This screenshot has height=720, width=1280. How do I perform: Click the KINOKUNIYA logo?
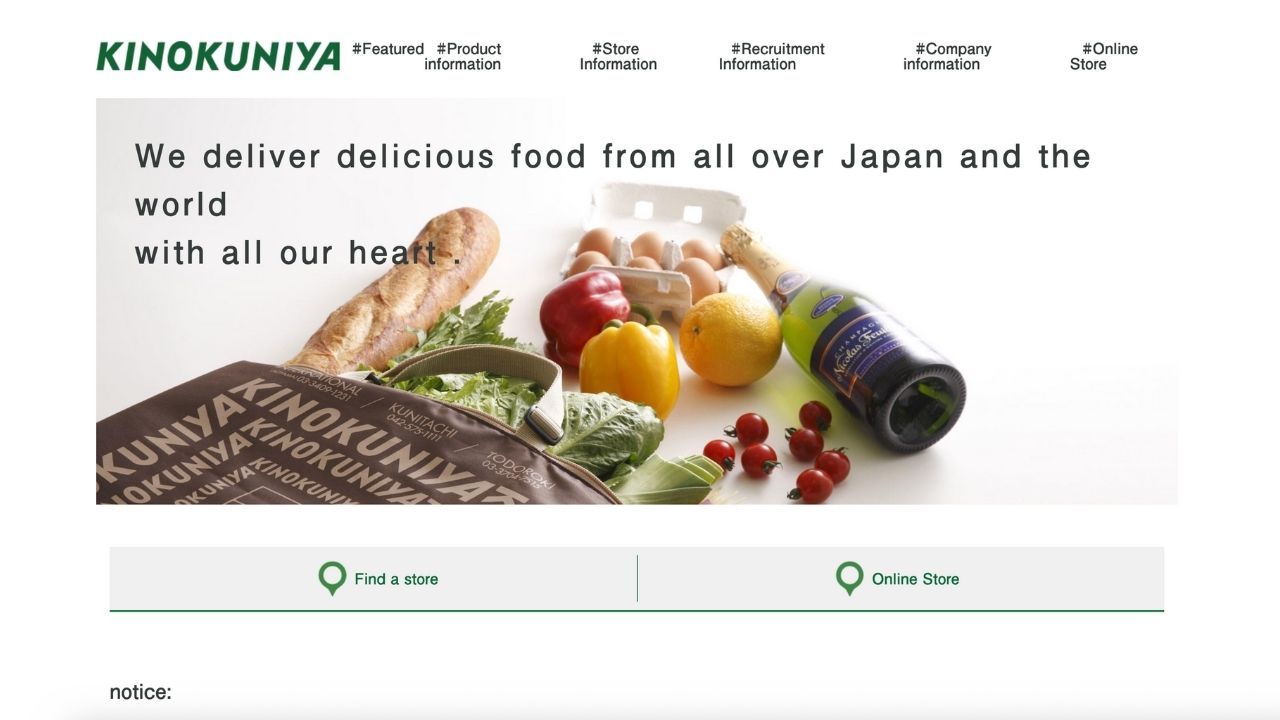pos(218,56)
